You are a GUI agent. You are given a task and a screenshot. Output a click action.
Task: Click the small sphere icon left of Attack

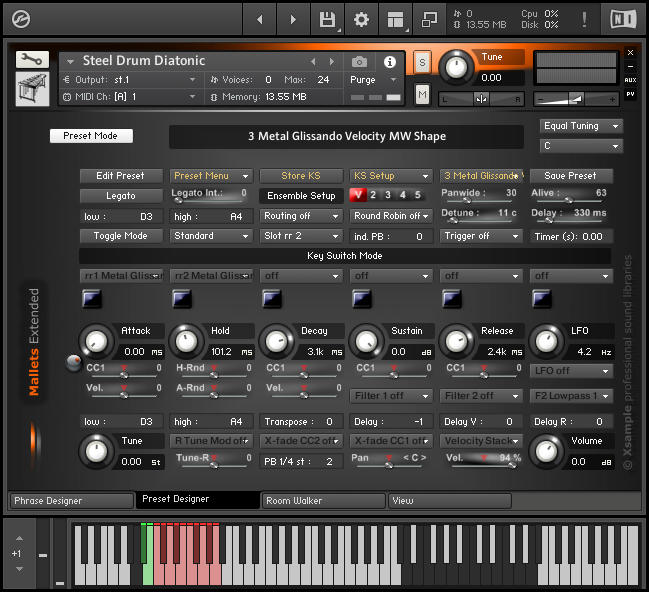74,363
